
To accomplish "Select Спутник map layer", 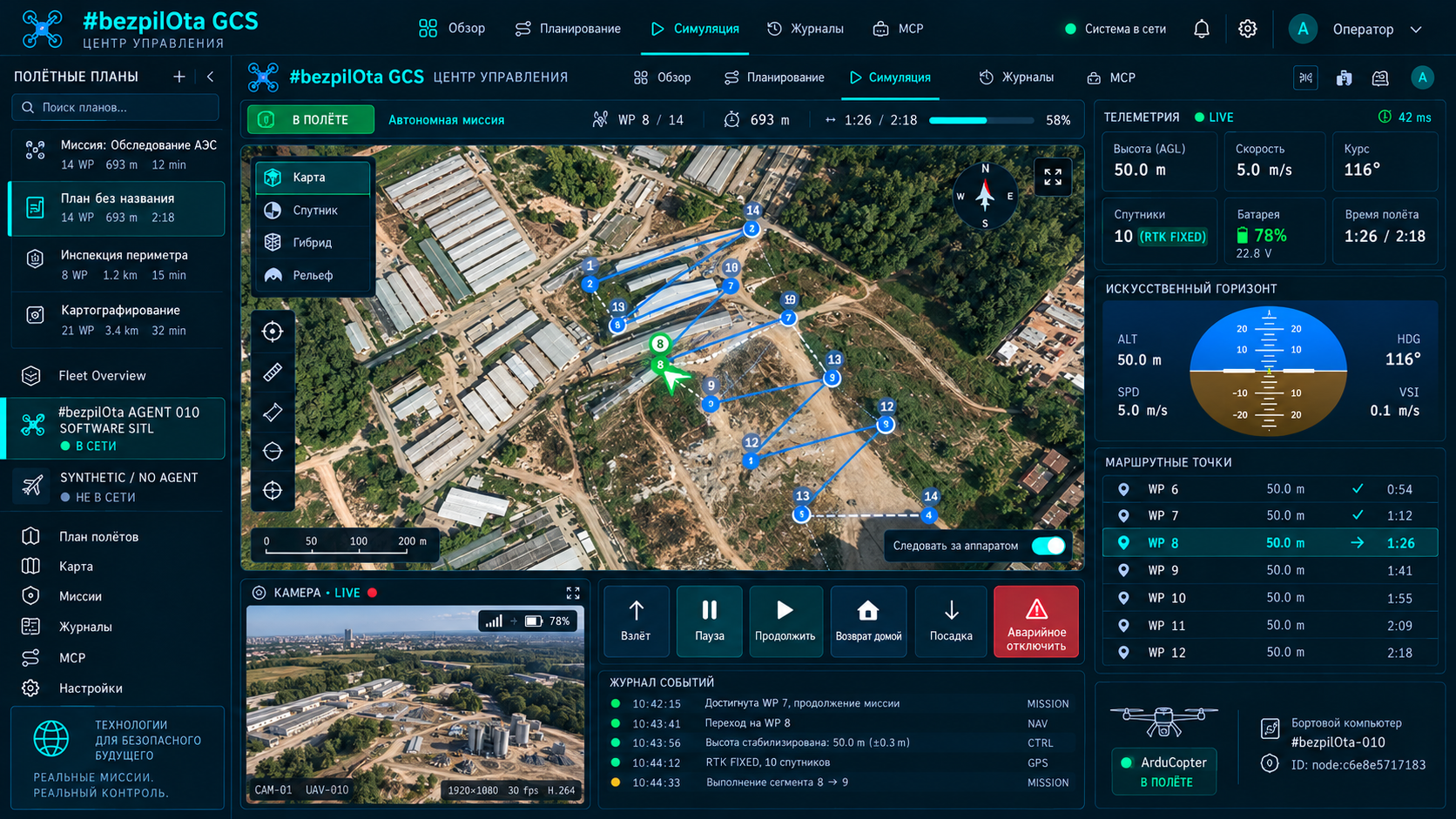I will (x=313, y=211).
